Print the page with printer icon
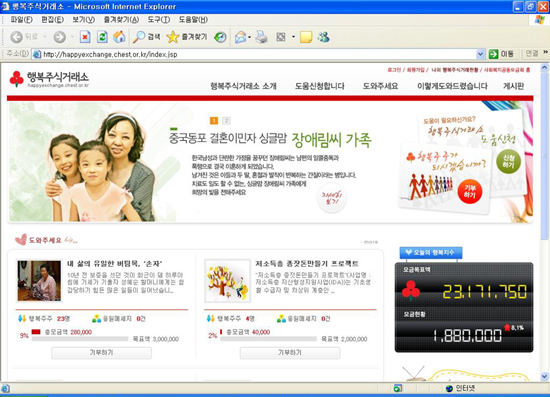Screen dimensions: 550x397 (261, 37)
